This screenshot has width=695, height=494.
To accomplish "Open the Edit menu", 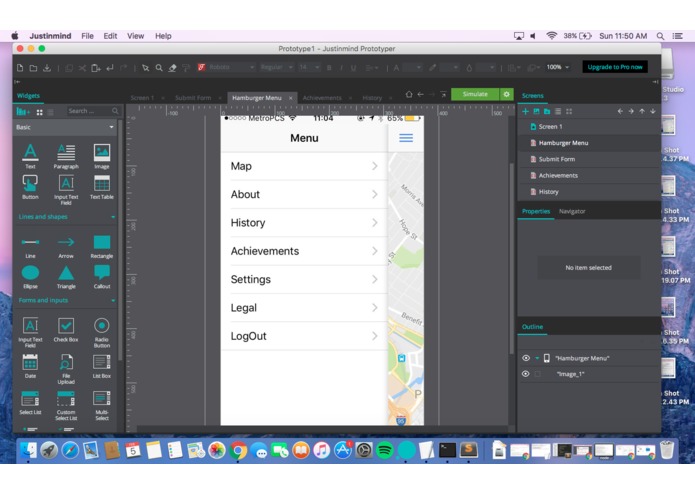I will point(110,36).
